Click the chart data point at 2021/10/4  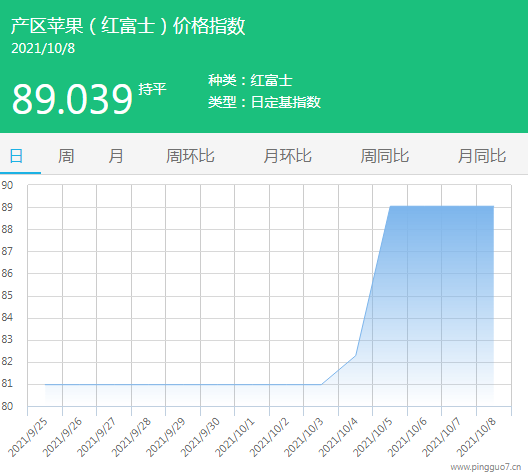[356, 355]
